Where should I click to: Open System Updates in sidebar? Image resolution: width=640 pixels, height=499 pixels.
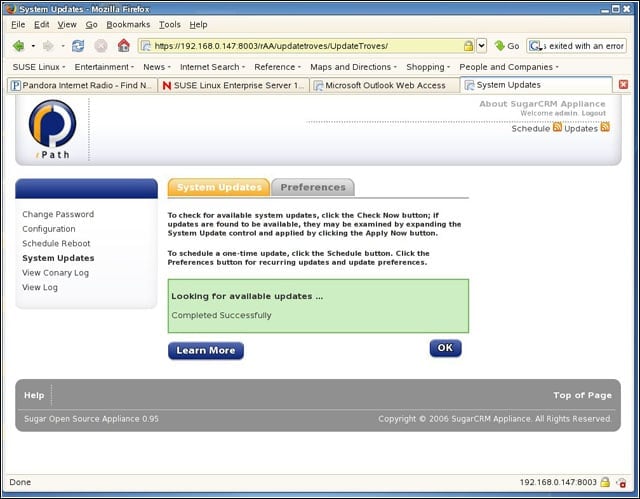point(58,258)
